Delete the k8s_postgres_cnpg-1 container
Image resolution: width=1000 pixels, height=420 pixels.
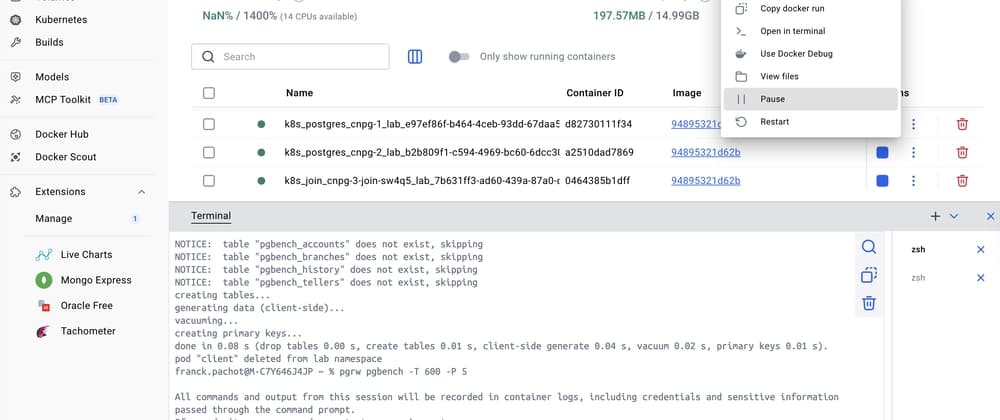point(962,124)
